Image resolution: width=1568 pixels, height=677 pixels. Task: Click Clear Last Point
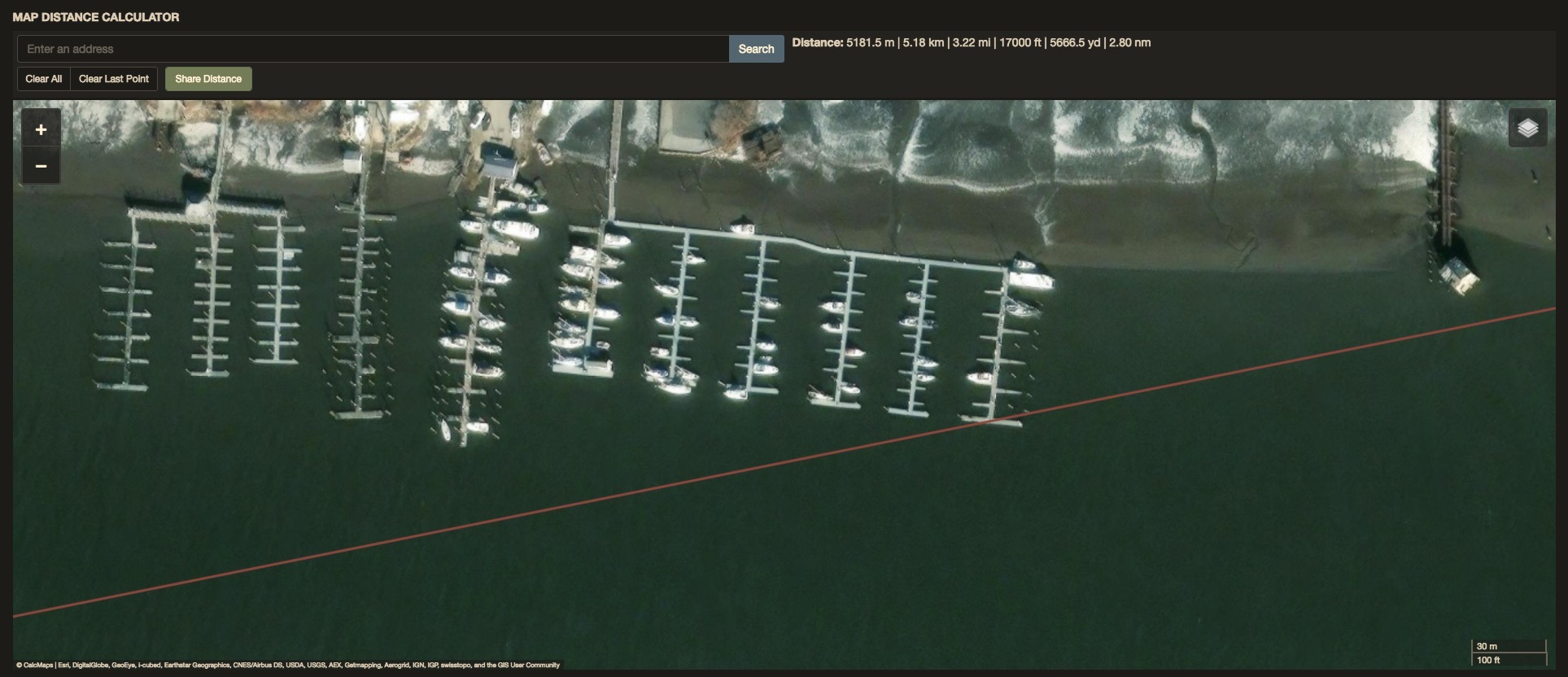114,79
